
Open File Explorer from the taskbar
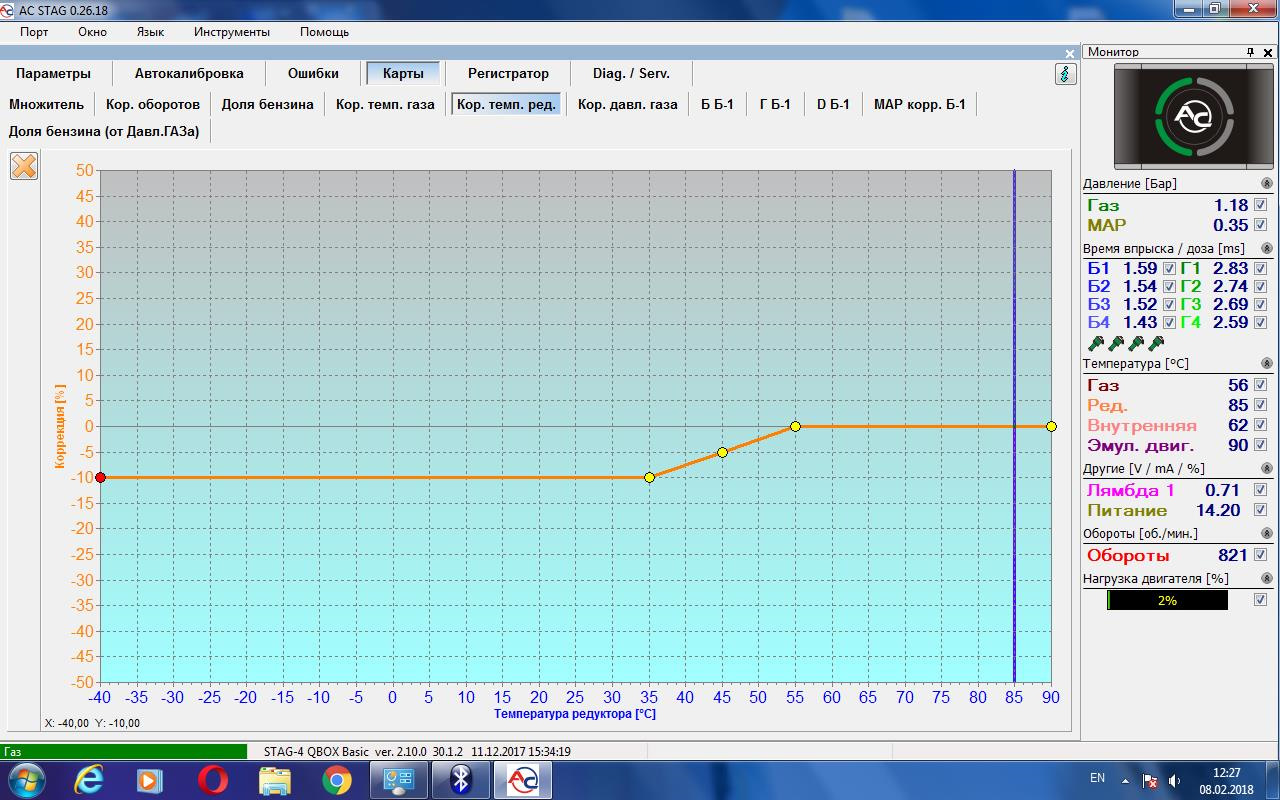274,780
